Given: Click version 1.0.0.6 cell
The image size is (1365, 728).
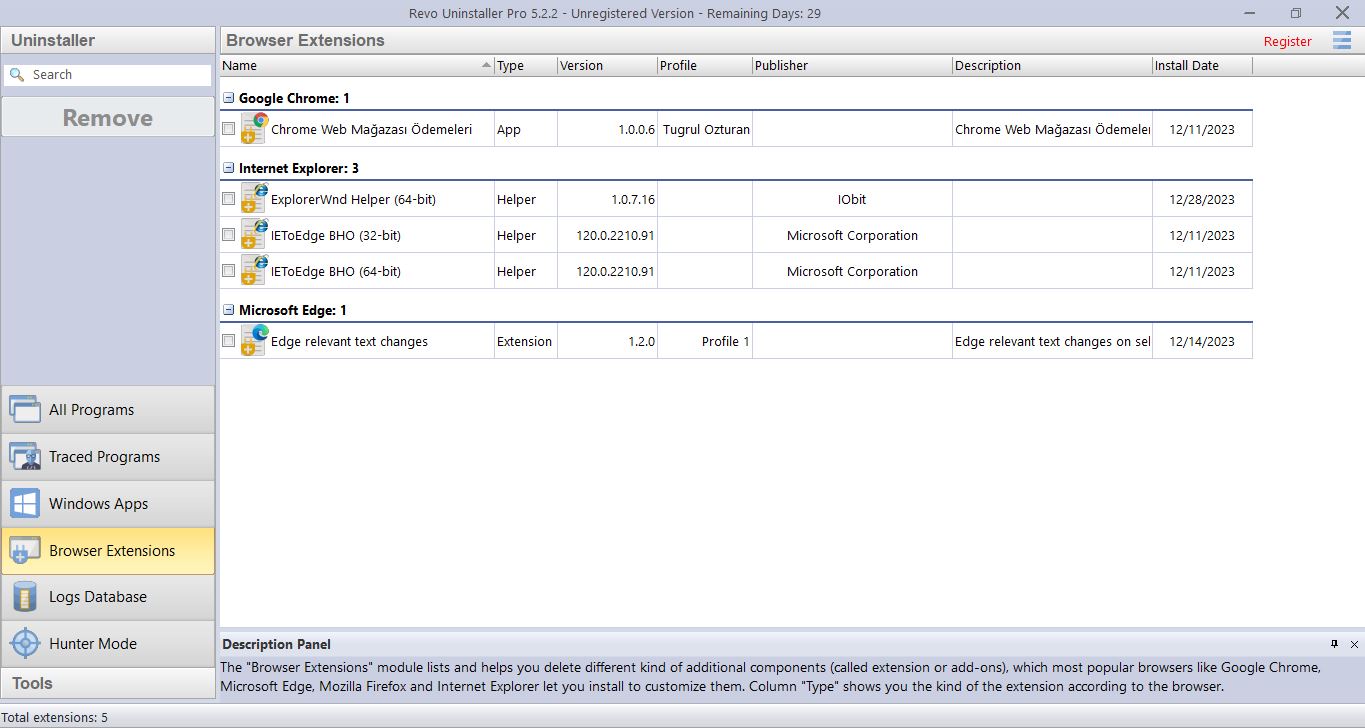Looking at the screenshot, I should coord(607,129).
